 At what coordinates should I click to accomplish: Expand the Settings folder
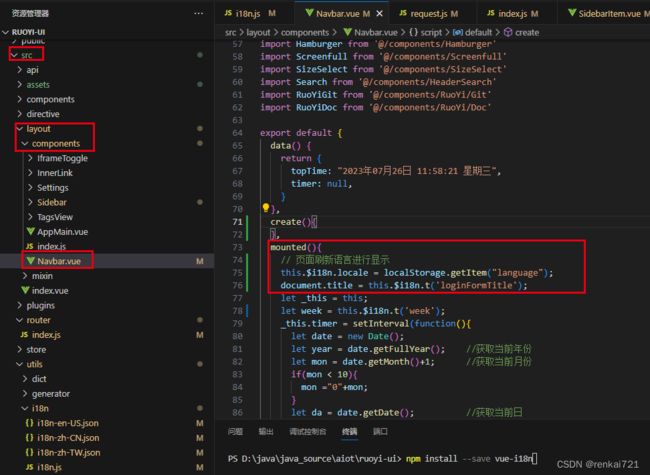pos(30,187)
